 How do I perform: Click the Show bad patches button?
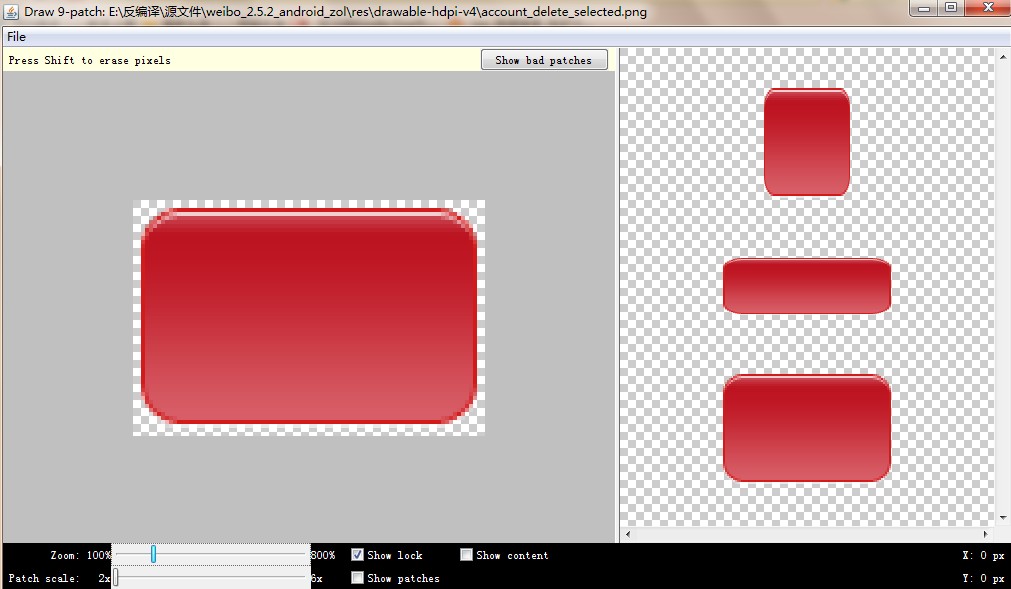click(x=544, y=60)
